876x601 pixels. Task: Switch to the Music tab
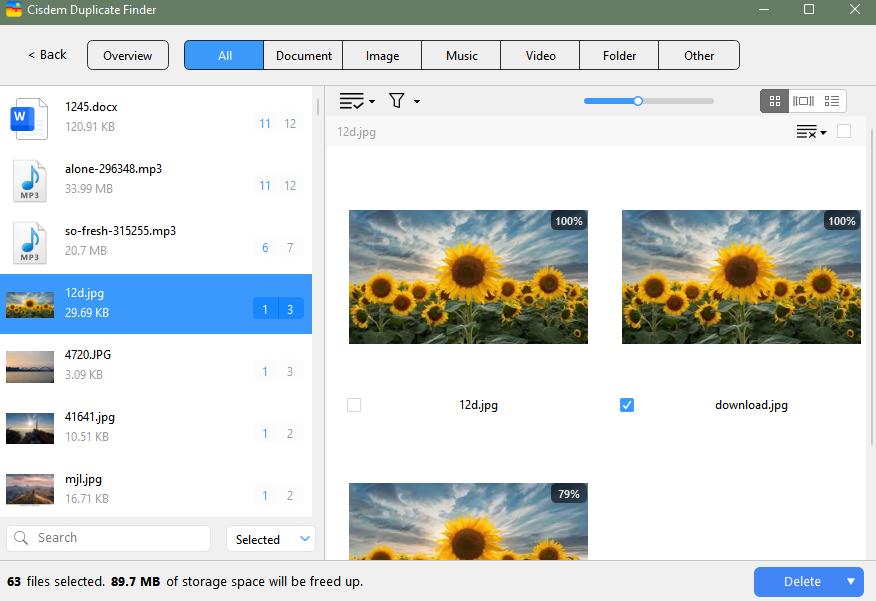coord(461,56)
